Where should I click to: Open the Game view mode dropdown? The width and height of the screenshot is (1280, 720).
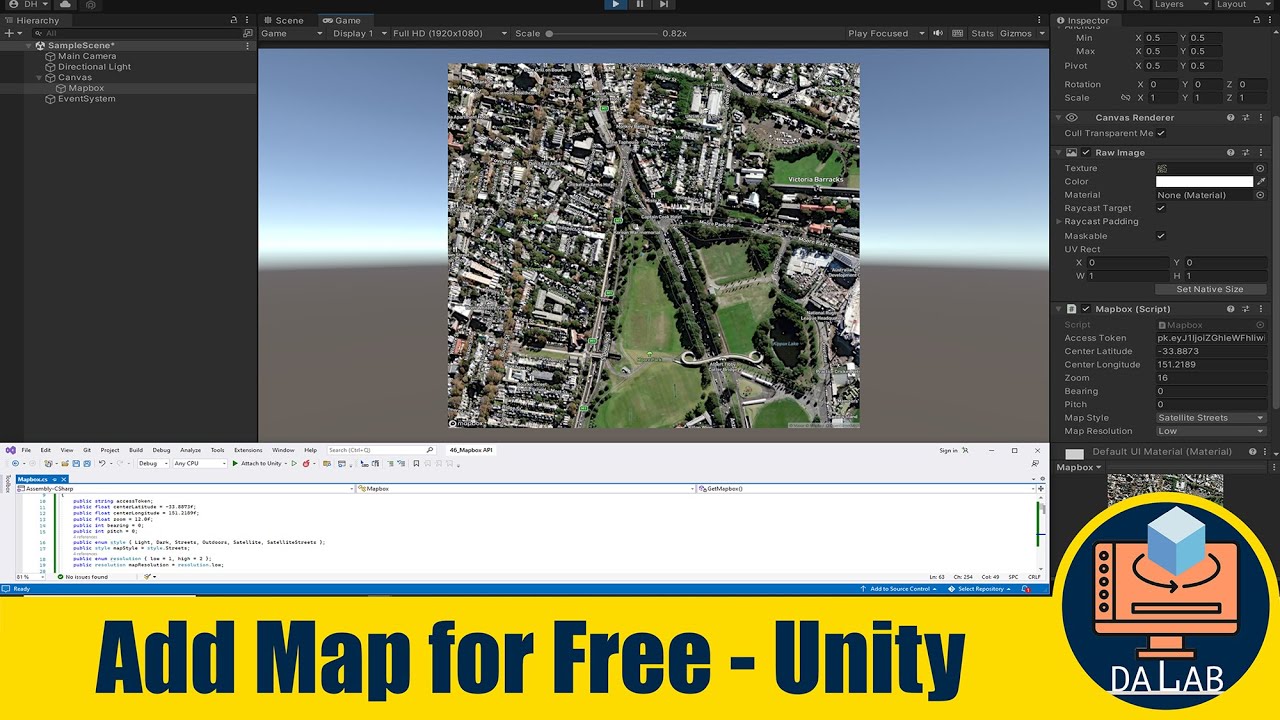point(292,33)
